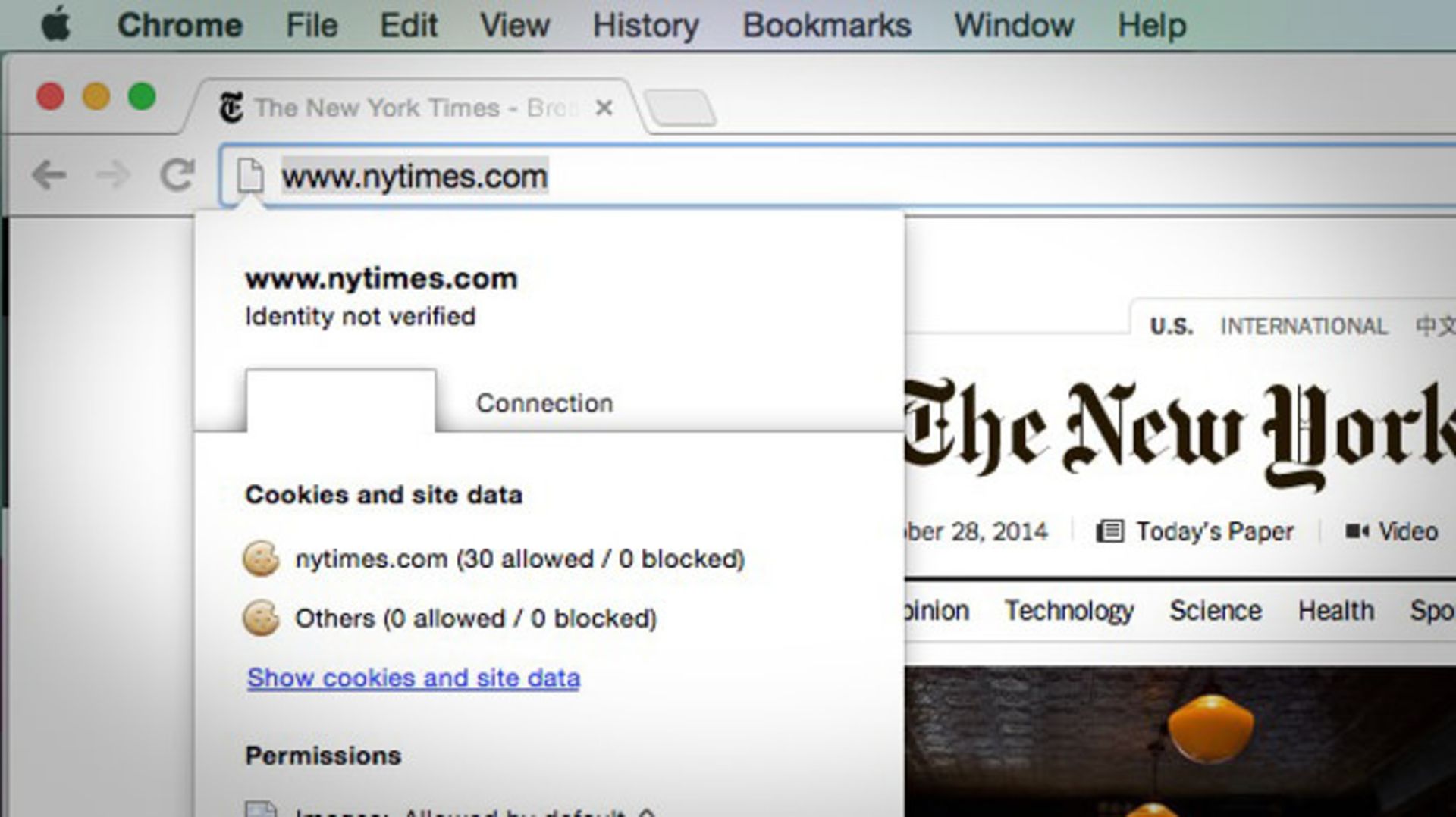Open the Help menu
This screenshot has width=1456, height=817.
coord(1151,26)
